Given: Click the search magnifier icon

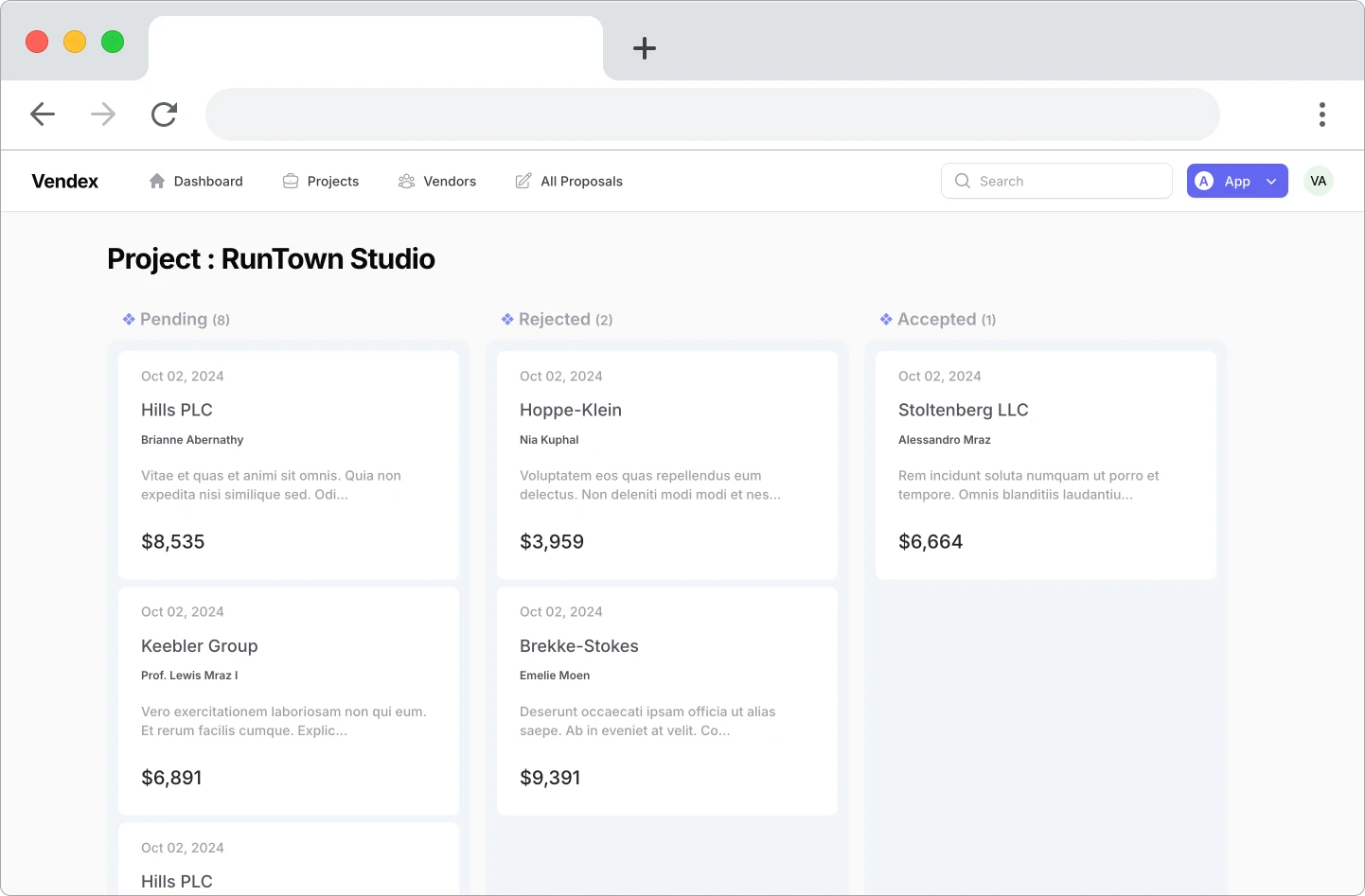Looking at the screenshot, I should (963, 181).
